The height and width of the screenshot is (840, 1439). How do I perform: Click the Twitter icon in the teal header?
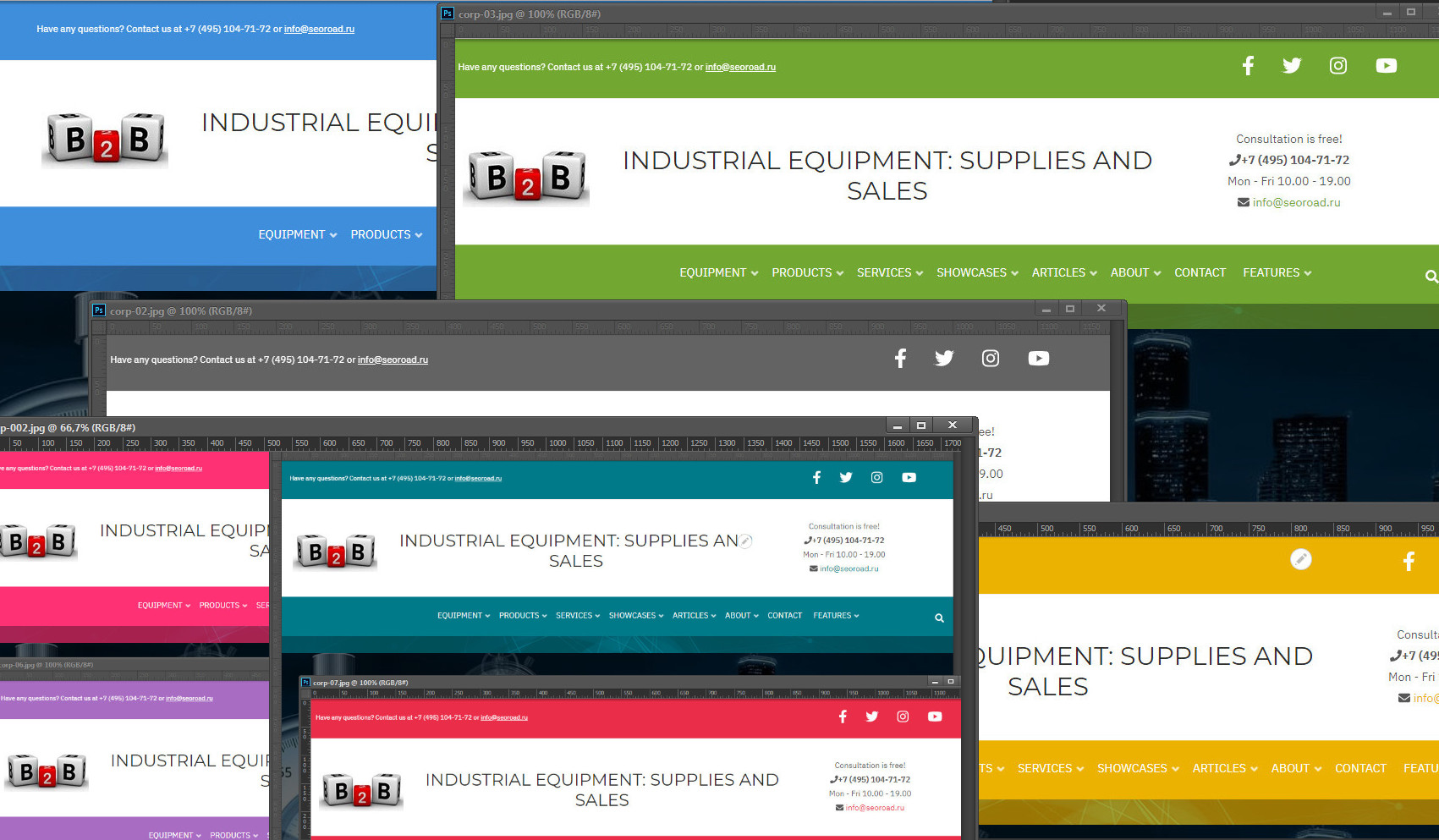coord(846,478)
